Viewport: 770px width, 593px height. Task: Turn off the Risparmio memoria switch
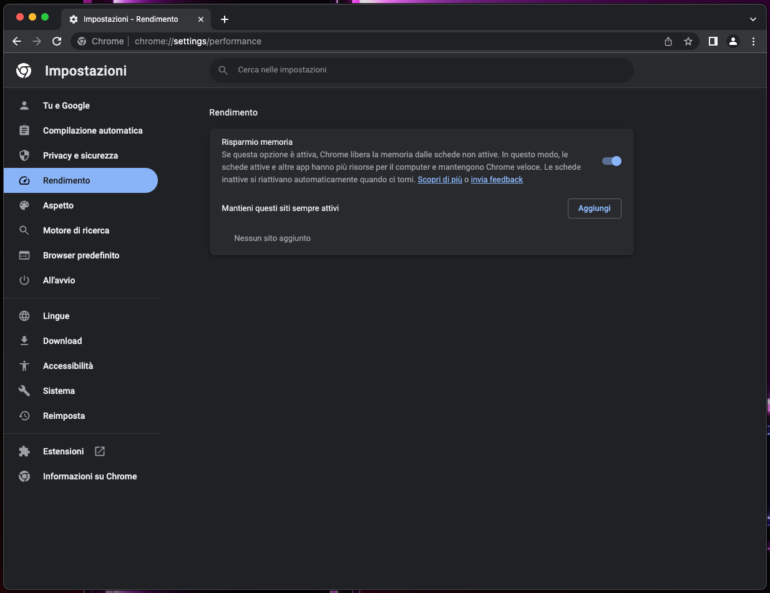(612, 161)
